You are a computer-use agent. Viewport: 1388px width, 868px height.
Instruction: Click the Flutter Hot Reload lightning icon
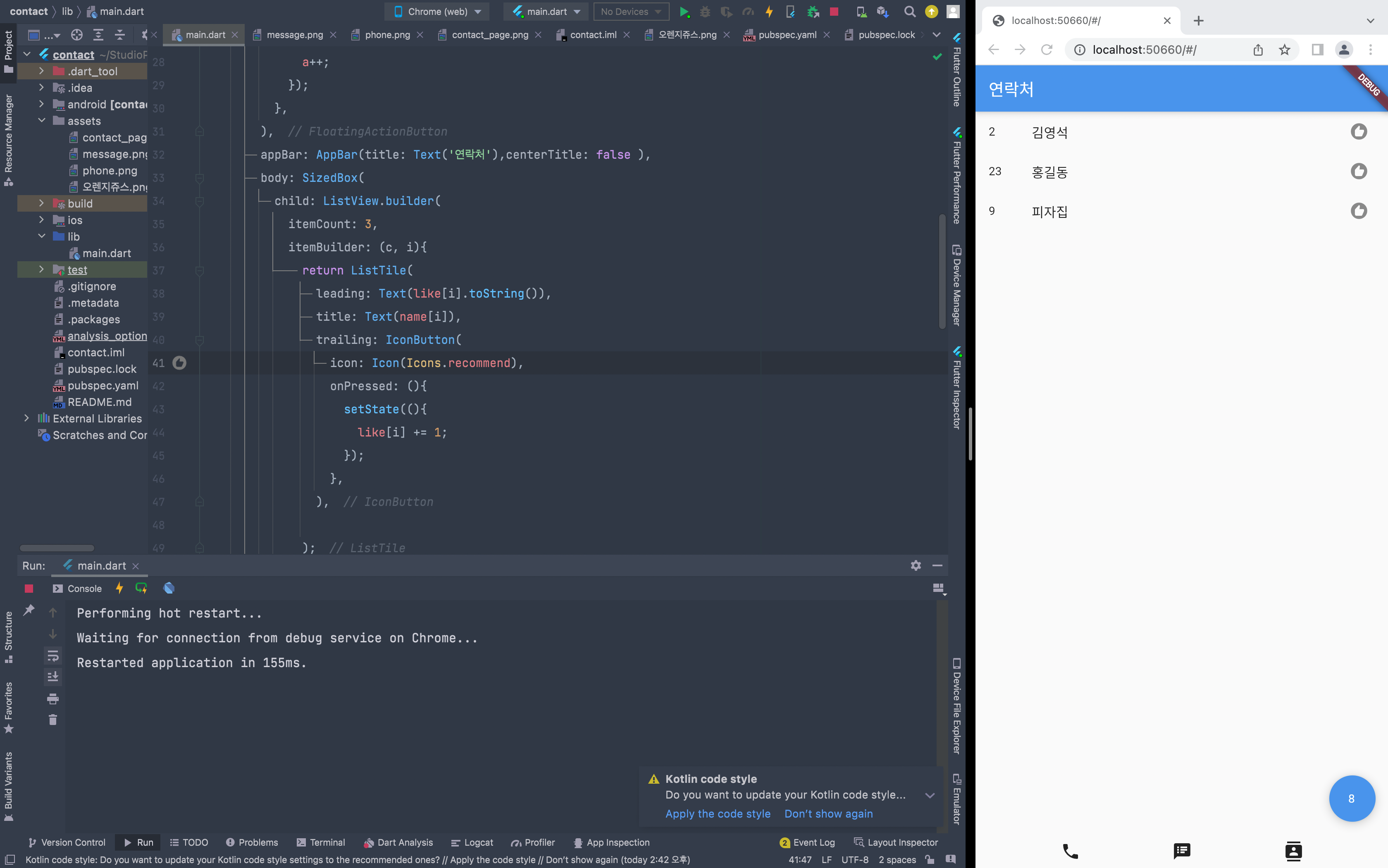click(x=769, y=12)
